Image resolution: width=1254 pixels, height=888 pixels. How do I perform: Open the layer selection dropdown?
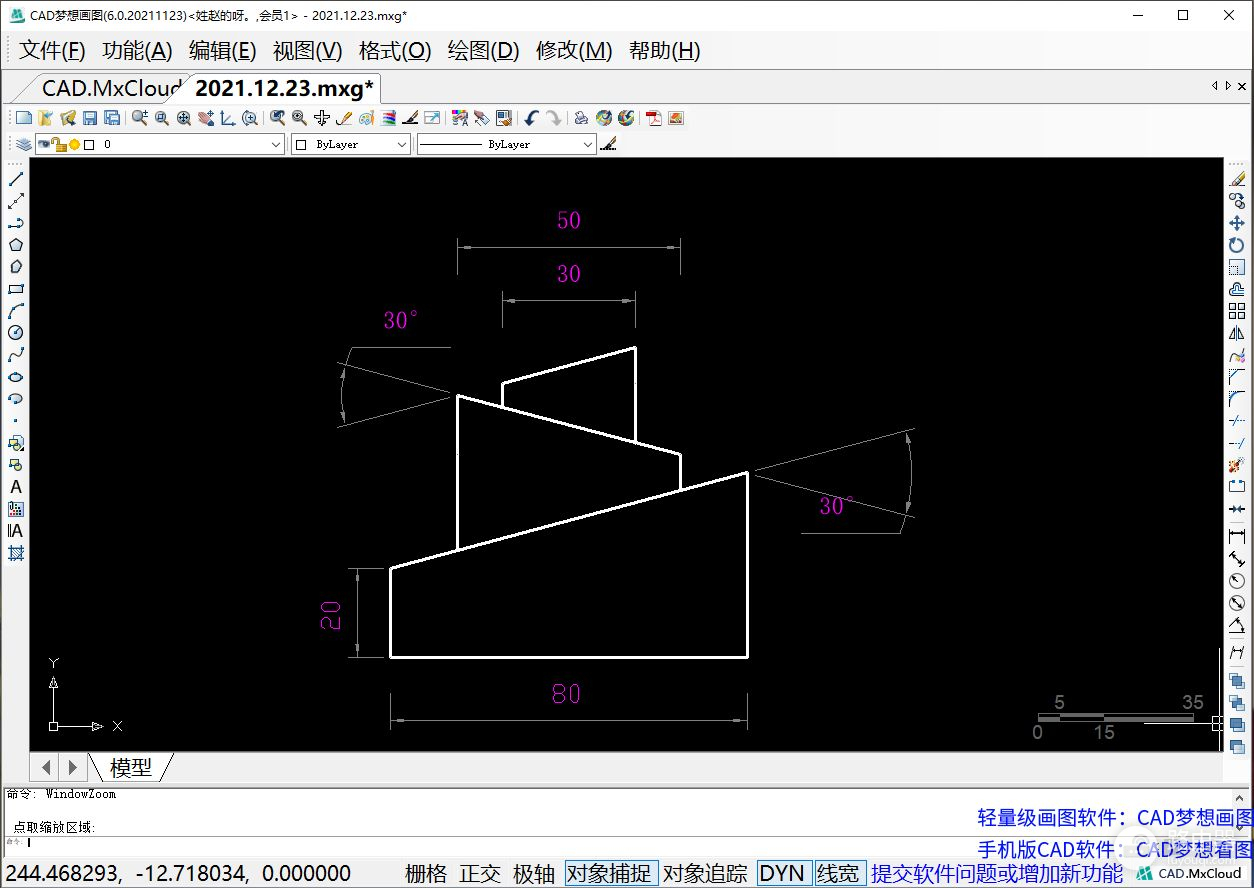[276, 145]
